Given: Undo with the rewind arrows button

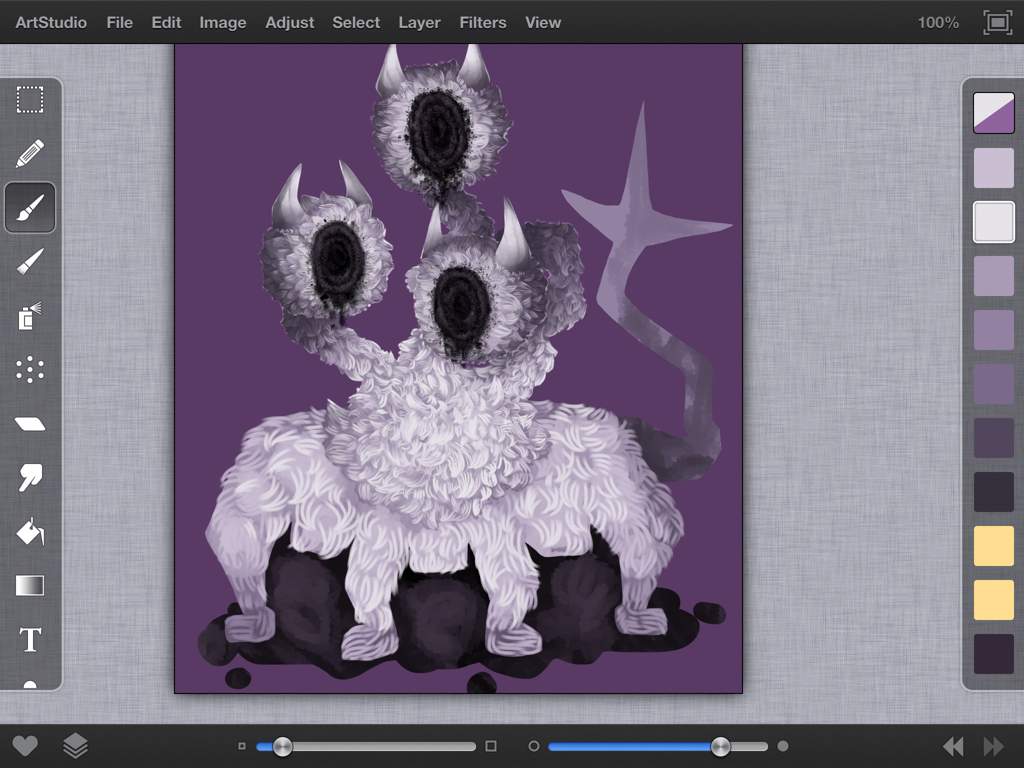Looking at the screenshot, I should pyautogui.click(x=953, y=746).
